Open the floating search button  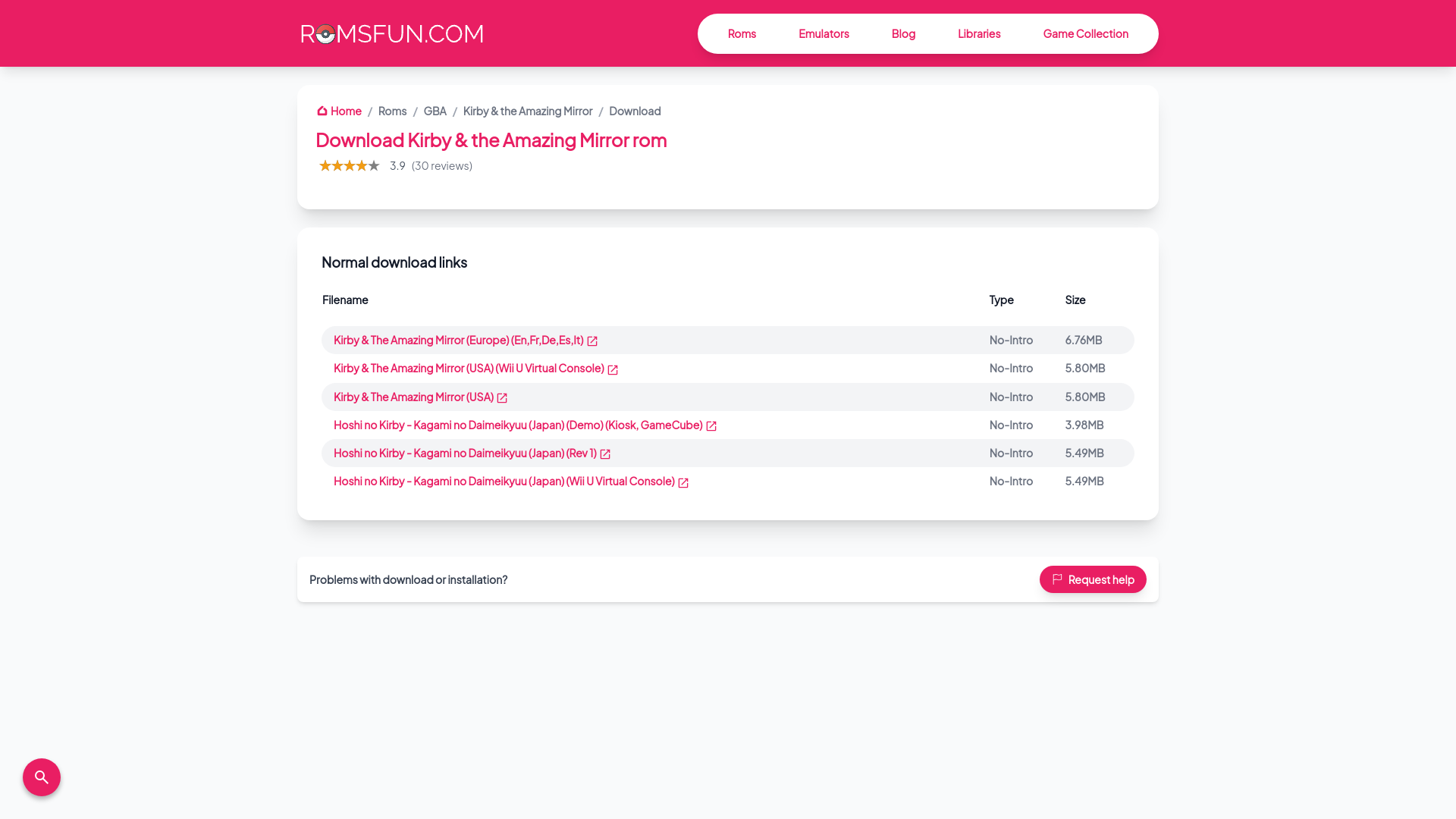[x=42, y=777]
